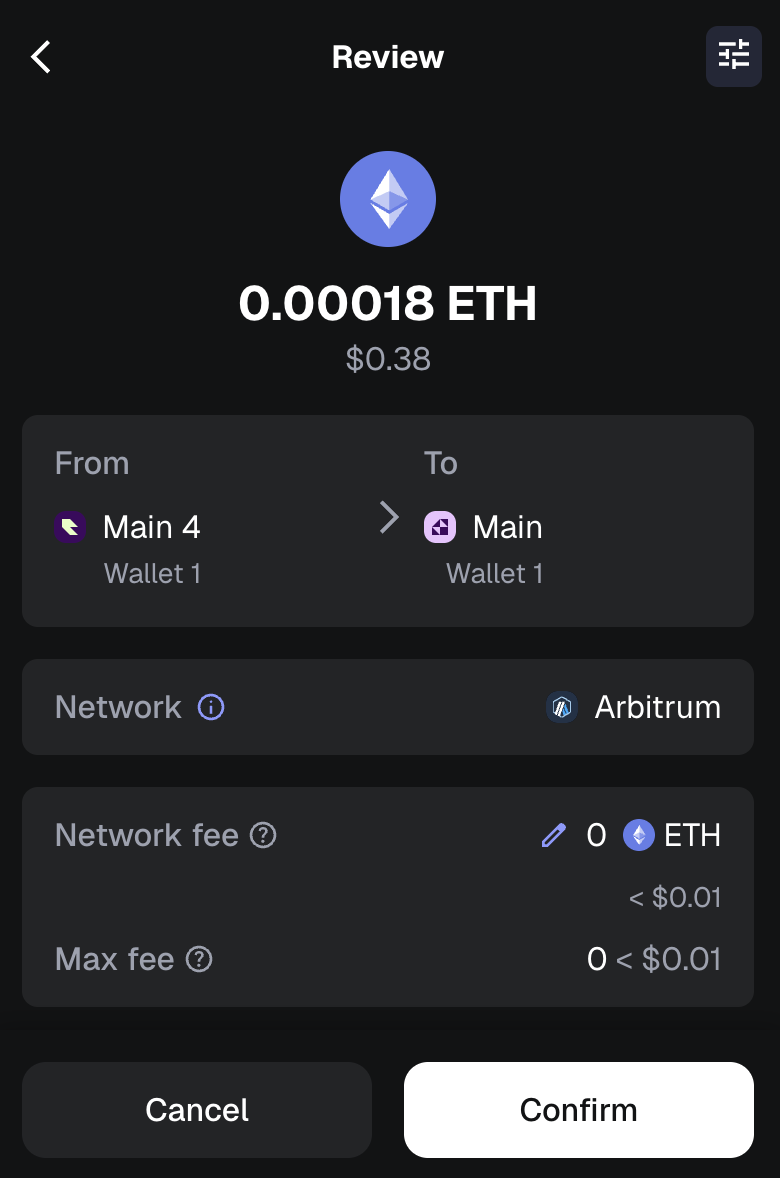Edit network fee with pencil icon

(553, 835)
